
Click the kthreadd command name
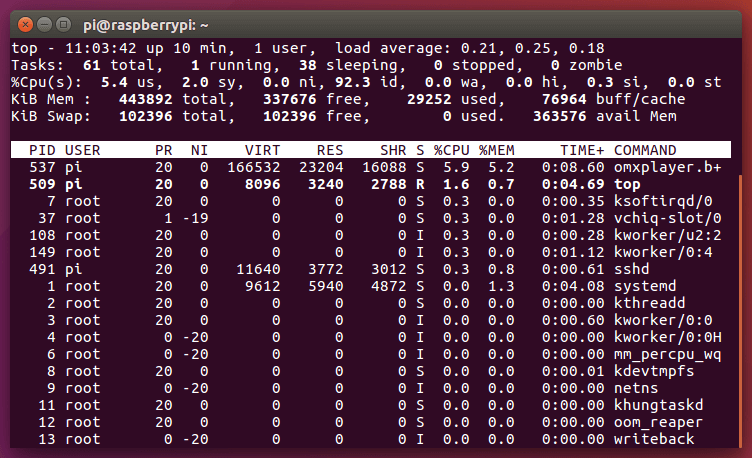[x=650, y=303]
